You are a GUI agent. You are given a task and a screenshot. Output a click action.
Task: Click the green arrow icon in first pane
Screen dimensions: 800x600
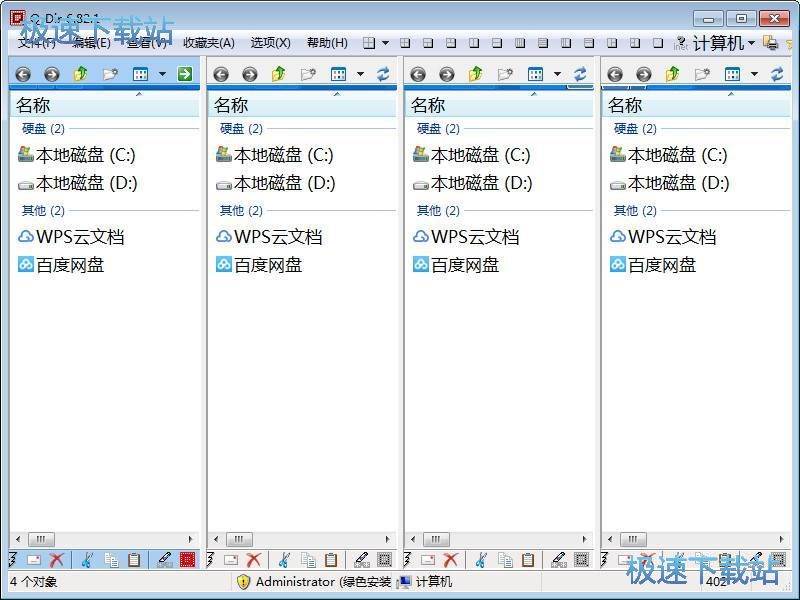pyautogui.click(x=185, y=74)
